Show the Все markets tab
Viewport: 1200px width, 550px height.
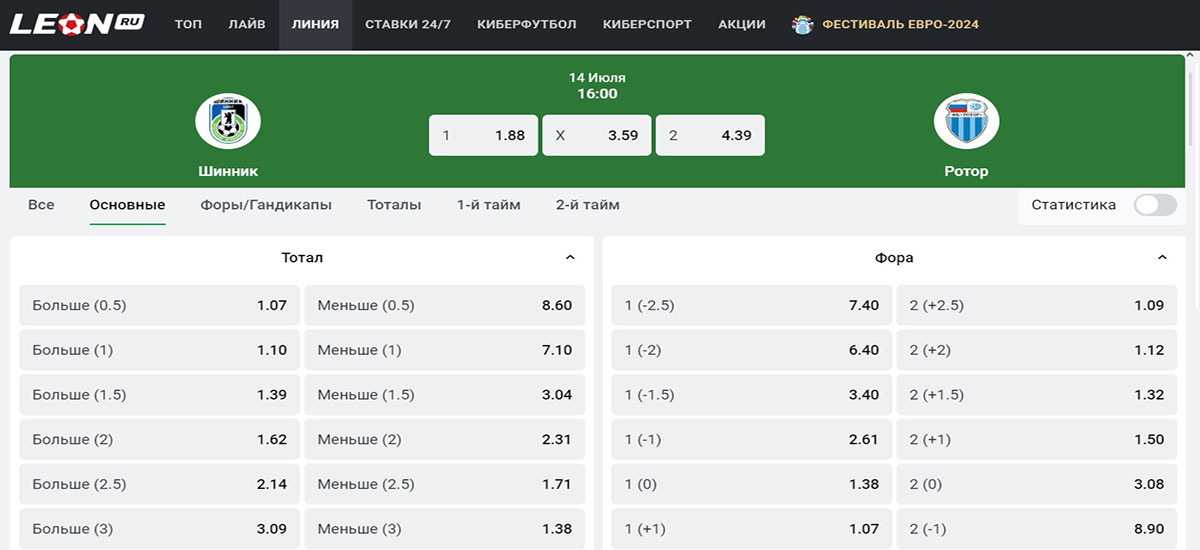click(41, 205)
